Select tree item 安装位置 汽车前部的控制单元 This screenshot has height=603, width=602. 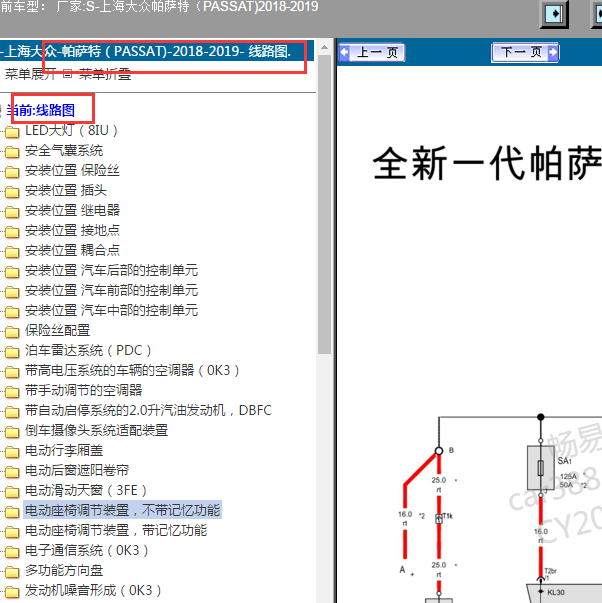112,290
